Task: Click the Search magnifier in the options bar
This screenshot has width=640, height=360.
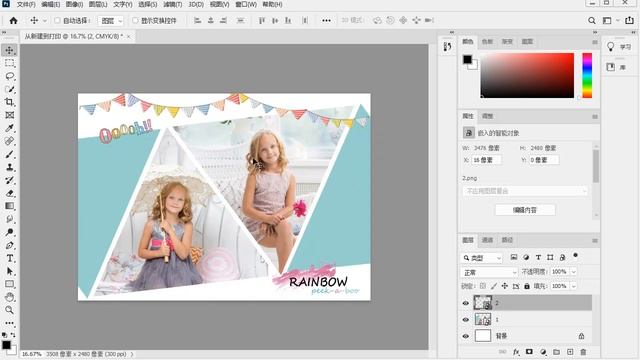Action: click(x=591, y=20)
